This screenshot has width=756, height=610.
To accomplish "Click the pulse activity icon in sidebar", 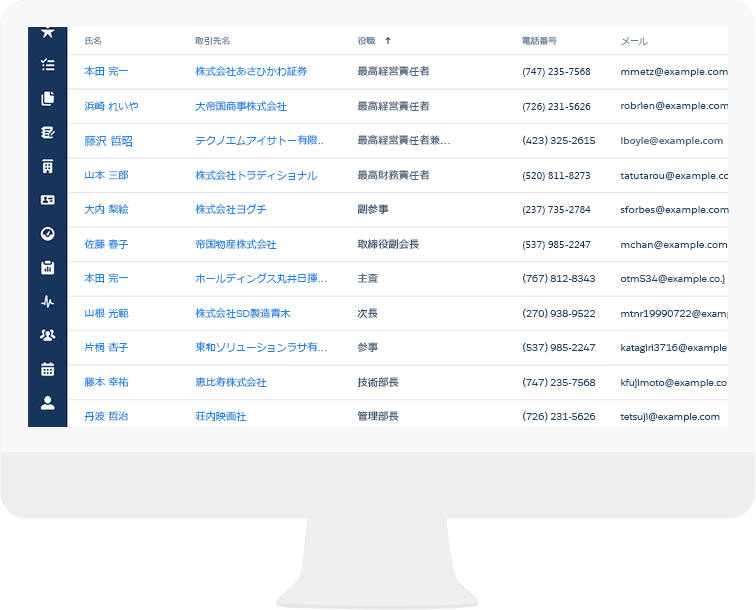I will 47,301.
